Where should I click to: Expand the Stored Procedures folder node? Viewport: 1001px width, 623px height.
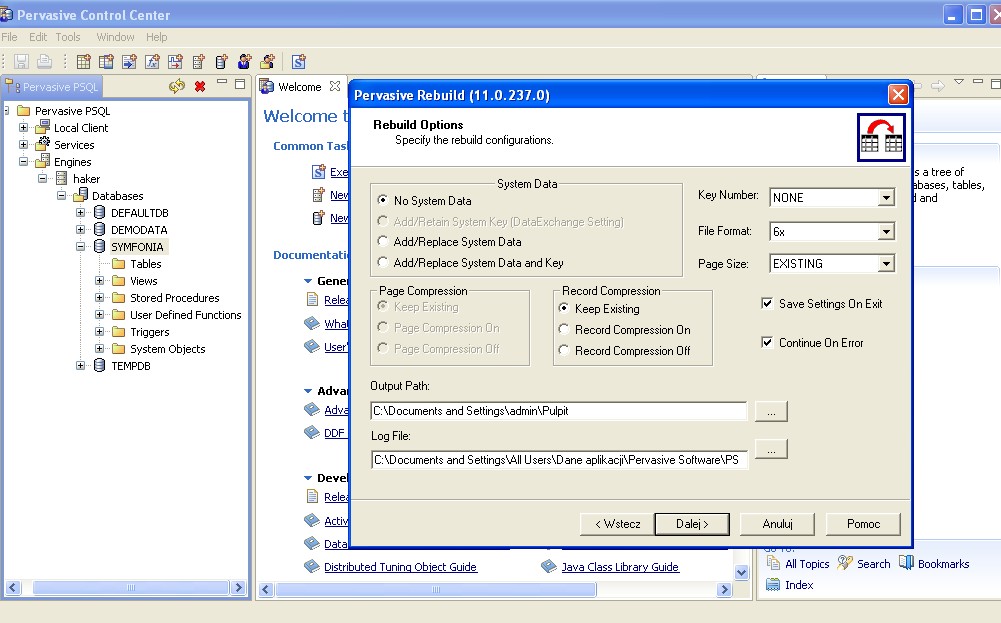coord(100,297)
